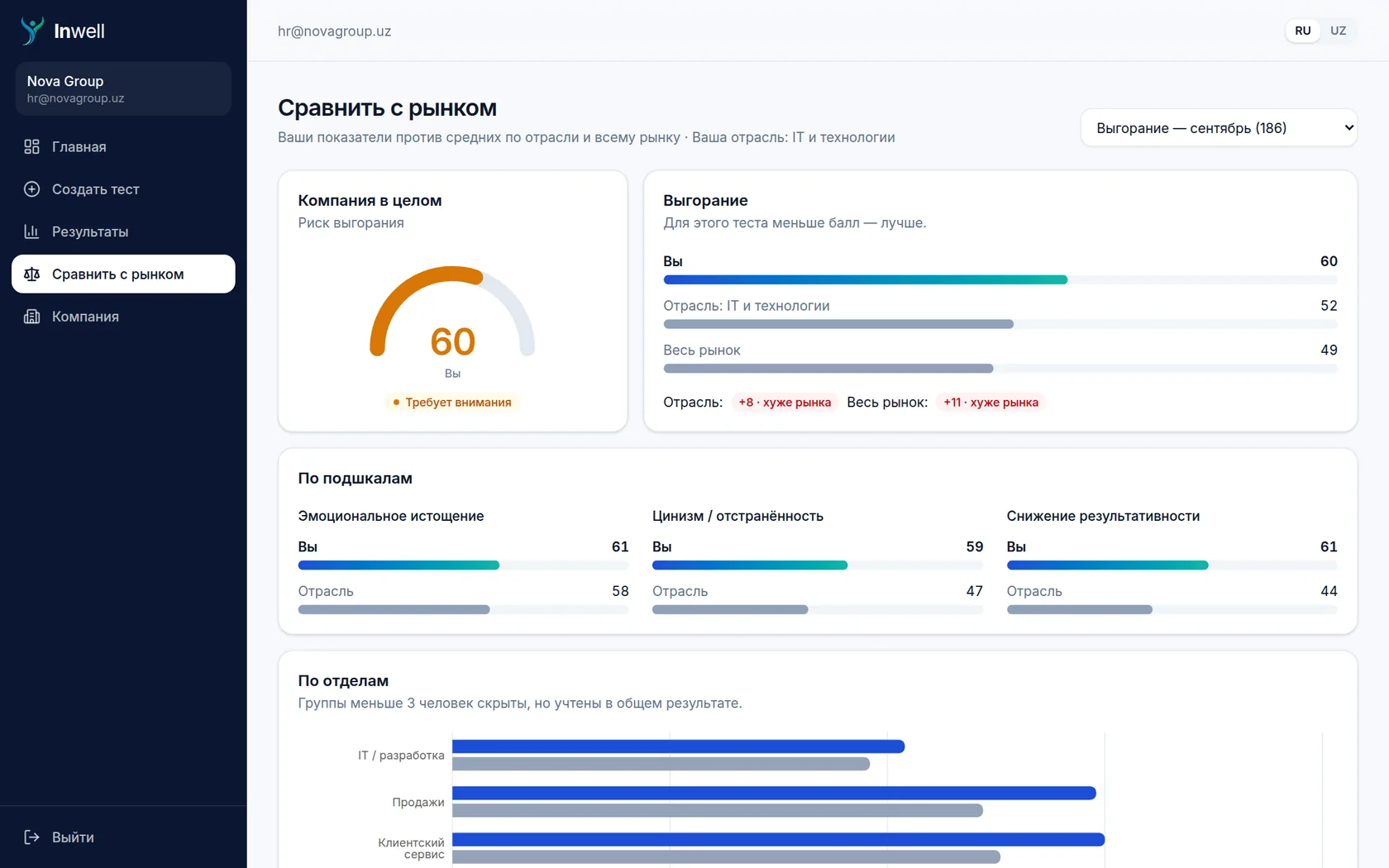Click the Сравнить с рынком scales icon
This screenshot has height=868, width=1389.
[x=31, y=274]
